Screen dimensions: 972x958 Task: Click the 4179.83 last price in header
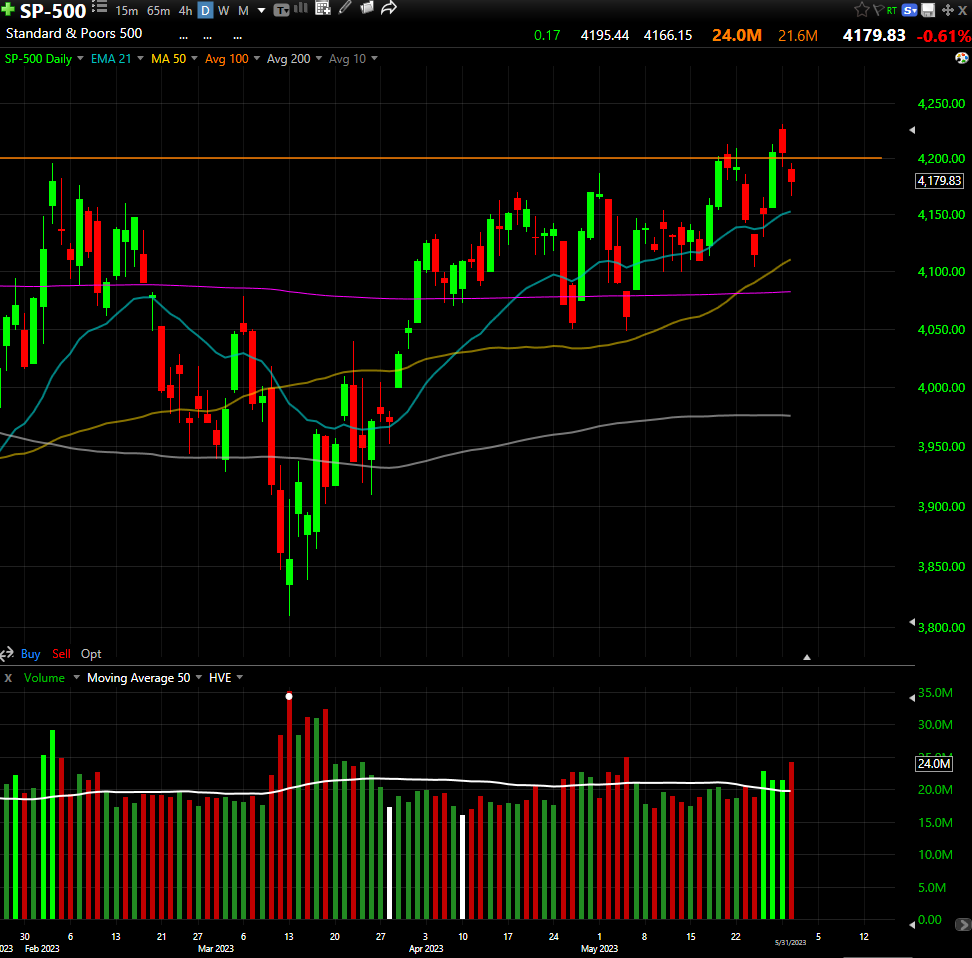click(874, 35)
